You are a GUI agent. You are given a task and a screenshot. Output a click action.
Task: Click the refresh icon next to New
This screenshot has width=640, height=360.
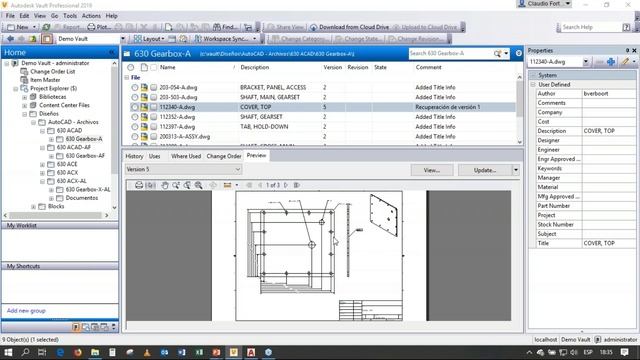[x=46, y=27]
